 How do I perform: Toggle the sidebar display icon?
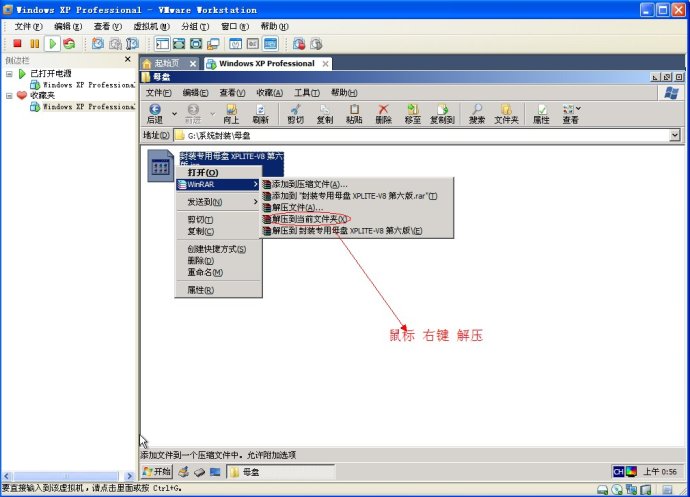[162, 44]
